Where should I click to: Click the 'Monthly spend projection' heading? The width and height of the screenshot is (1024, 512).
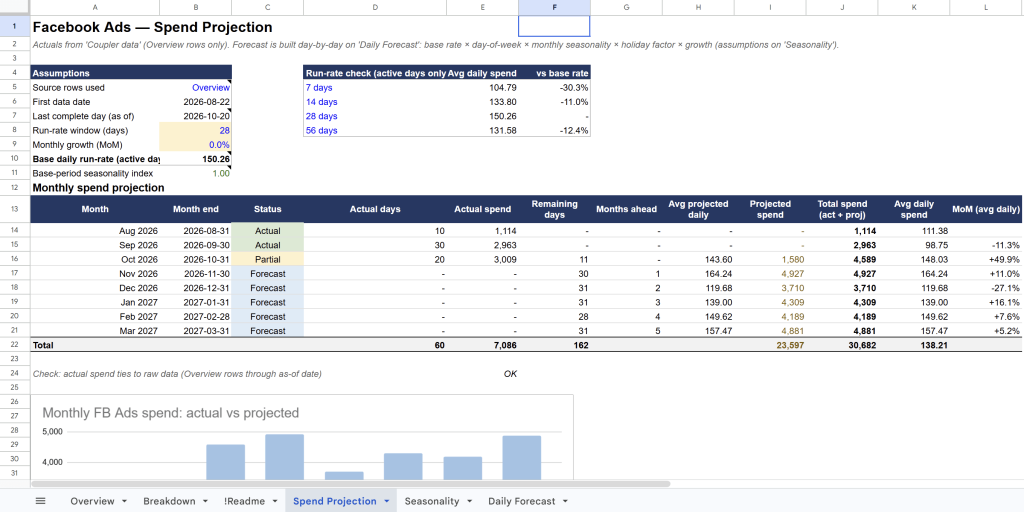(x=98, y=188)
